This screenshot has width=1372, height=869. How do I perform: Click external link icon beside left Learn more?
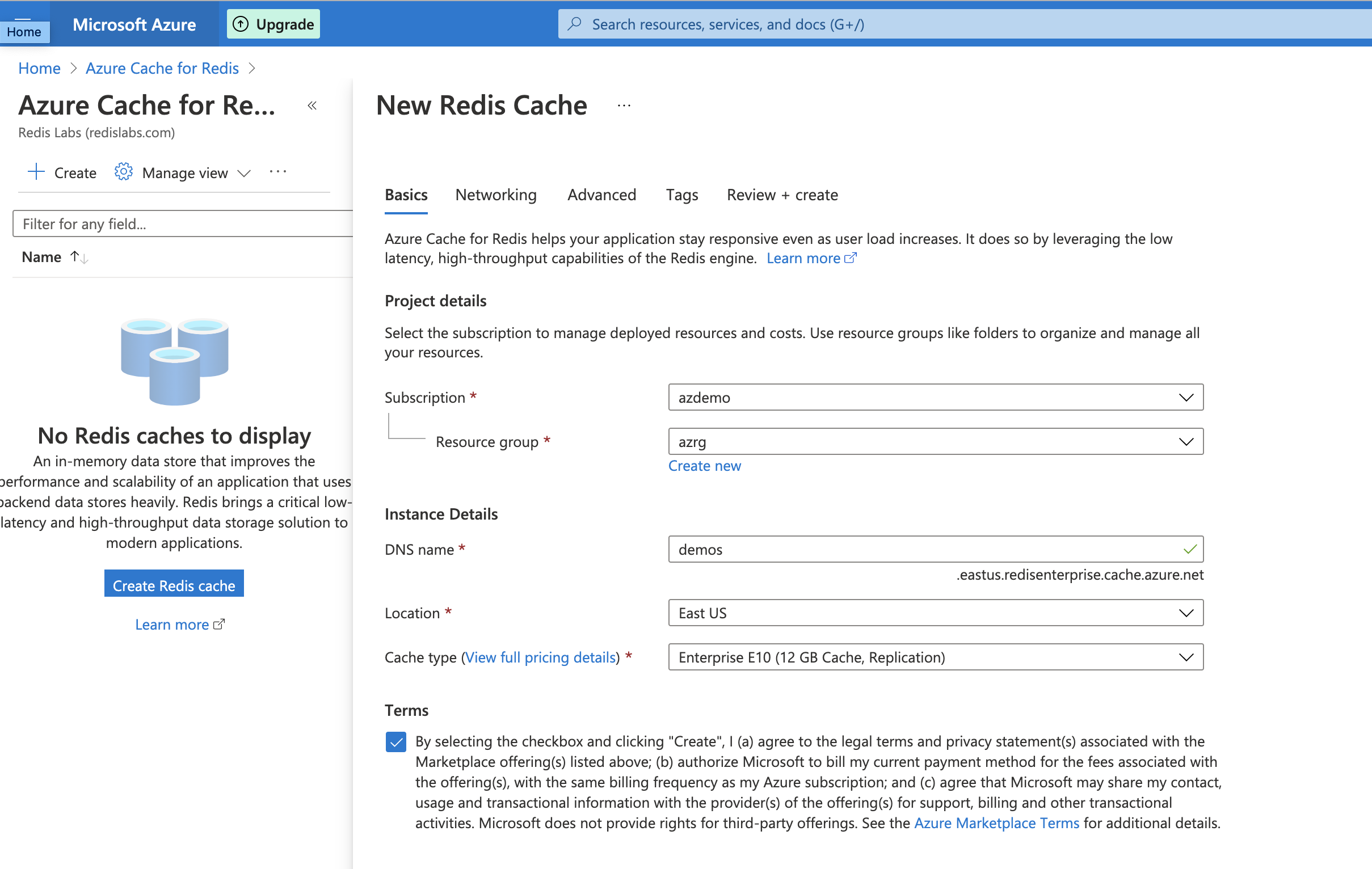tap(220, 624)
